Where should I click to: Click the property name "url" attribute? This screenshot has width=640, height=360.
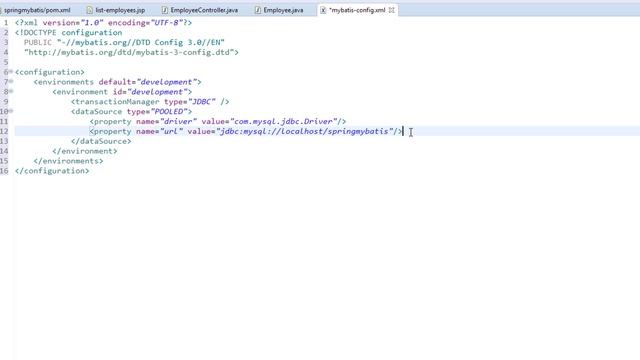[x=160, y=131]
